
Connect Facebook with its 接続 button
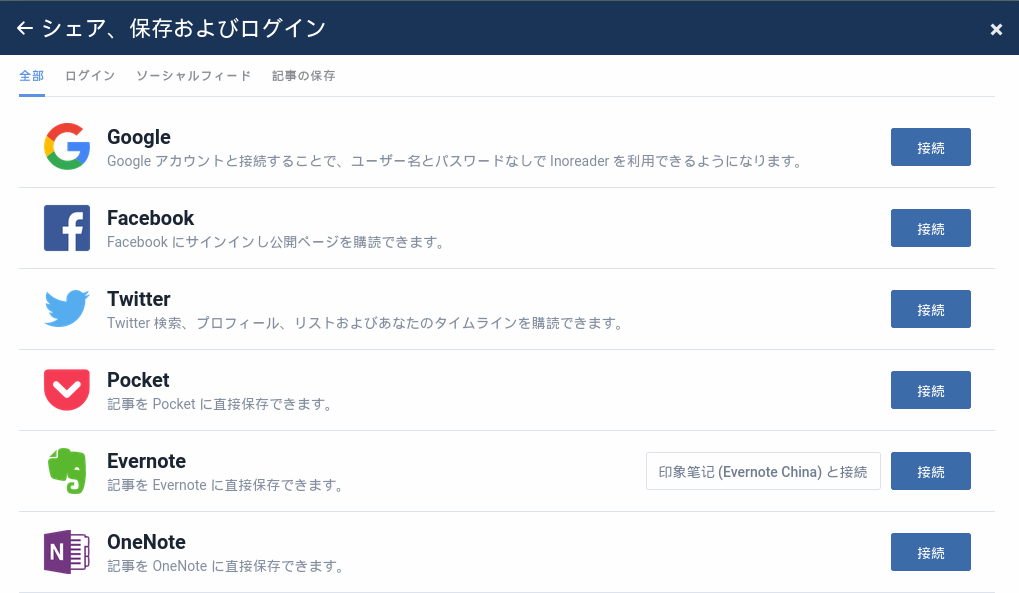tap(931, 228)
